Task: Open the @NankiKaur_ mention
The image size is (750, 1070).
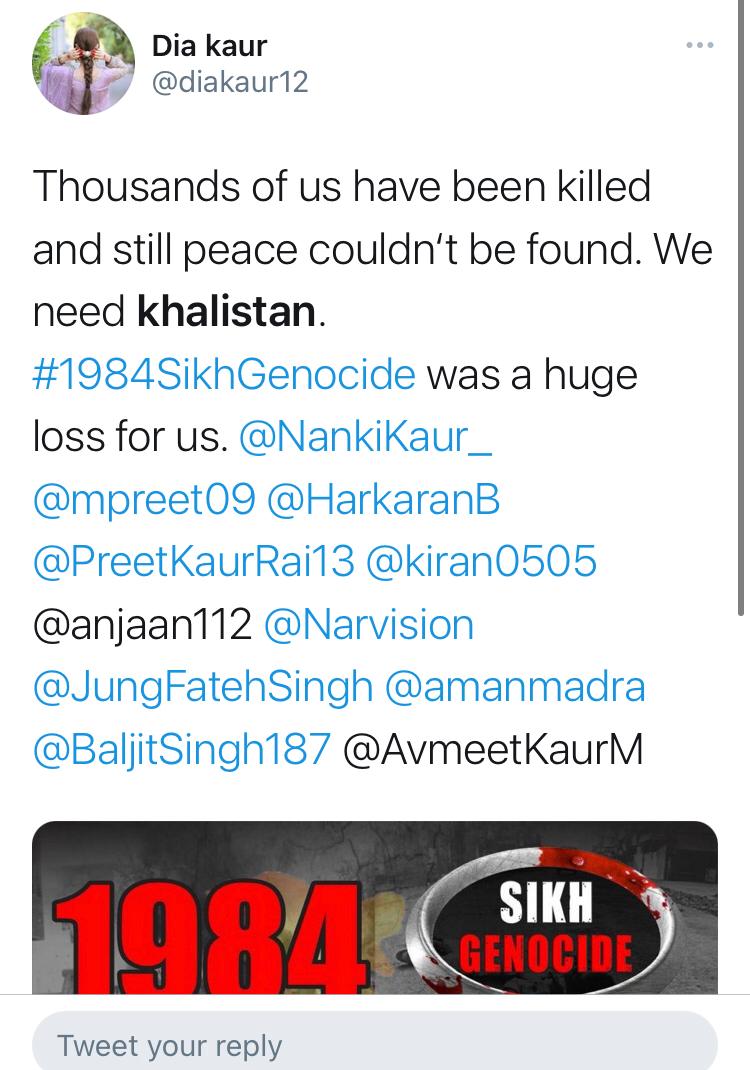Action: pos(365,437)
